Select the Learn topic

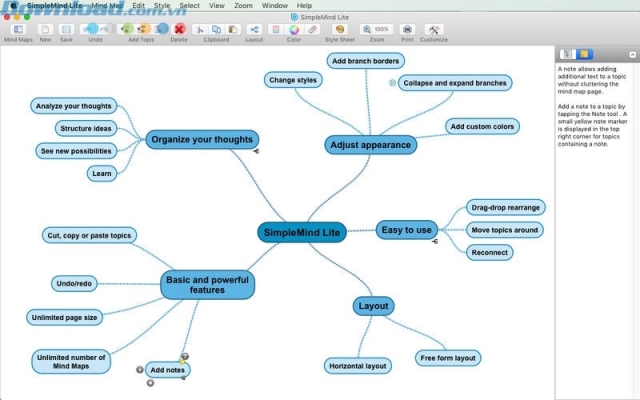pos(102,173)
